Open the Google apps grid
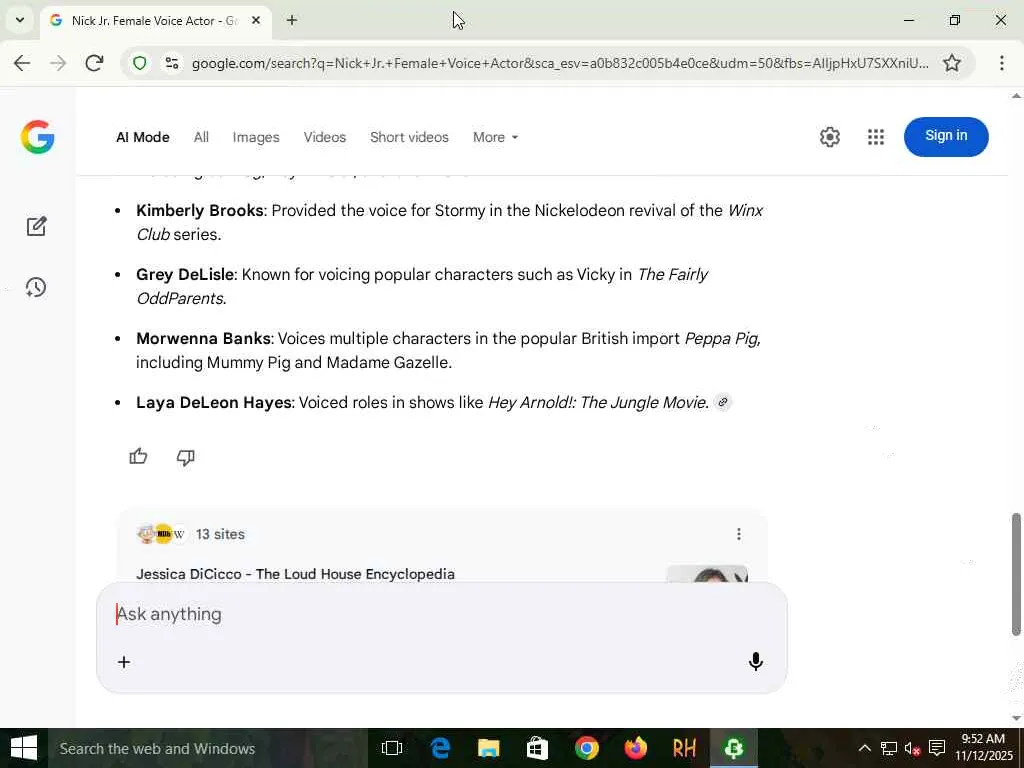This screenshot has width=1024, height=768. click(876, 137)
